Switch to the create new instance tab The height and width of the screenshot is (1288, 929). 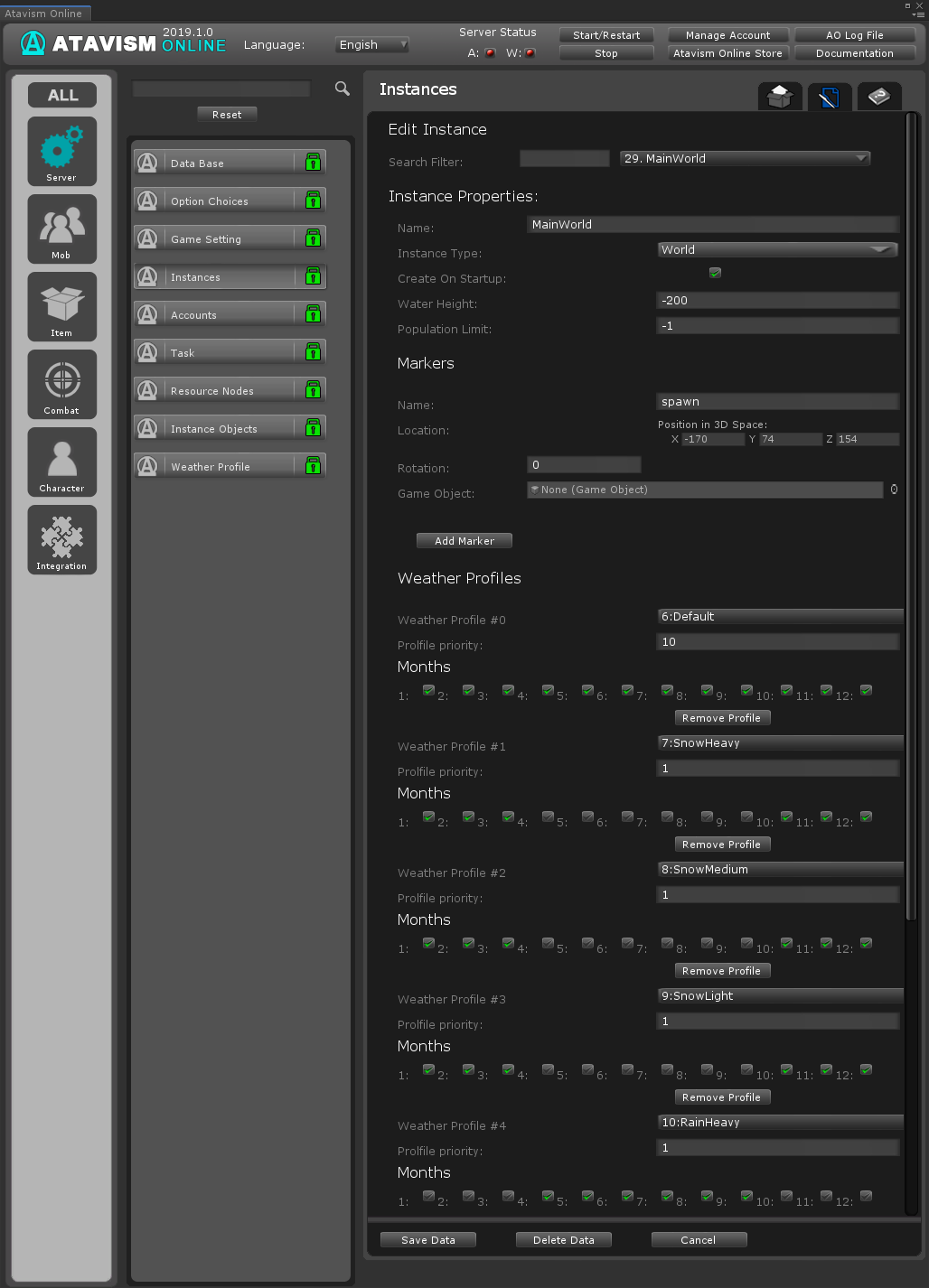[780, 96]
